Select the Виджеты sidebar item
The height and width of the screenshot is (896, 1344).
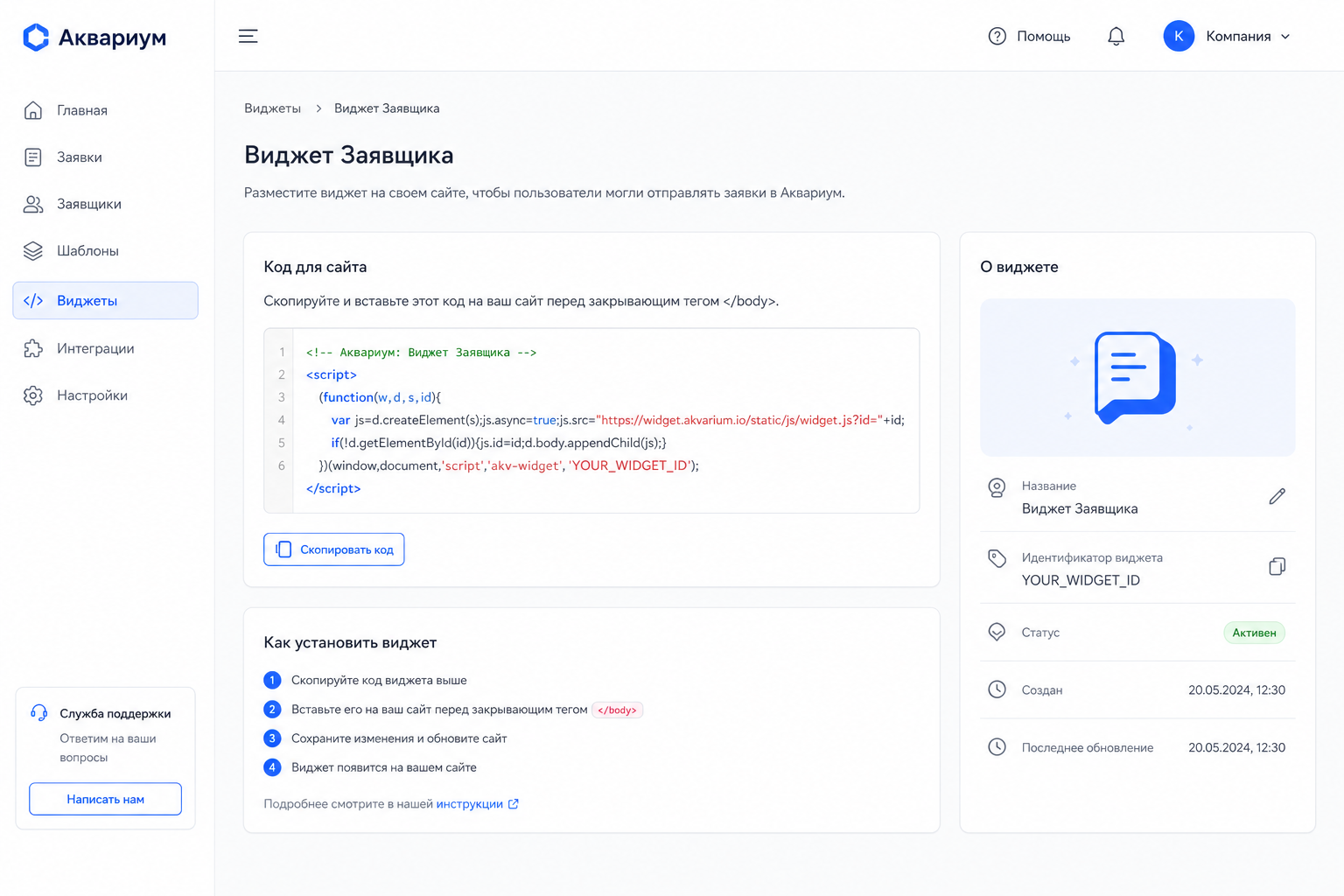pos(105,300)
